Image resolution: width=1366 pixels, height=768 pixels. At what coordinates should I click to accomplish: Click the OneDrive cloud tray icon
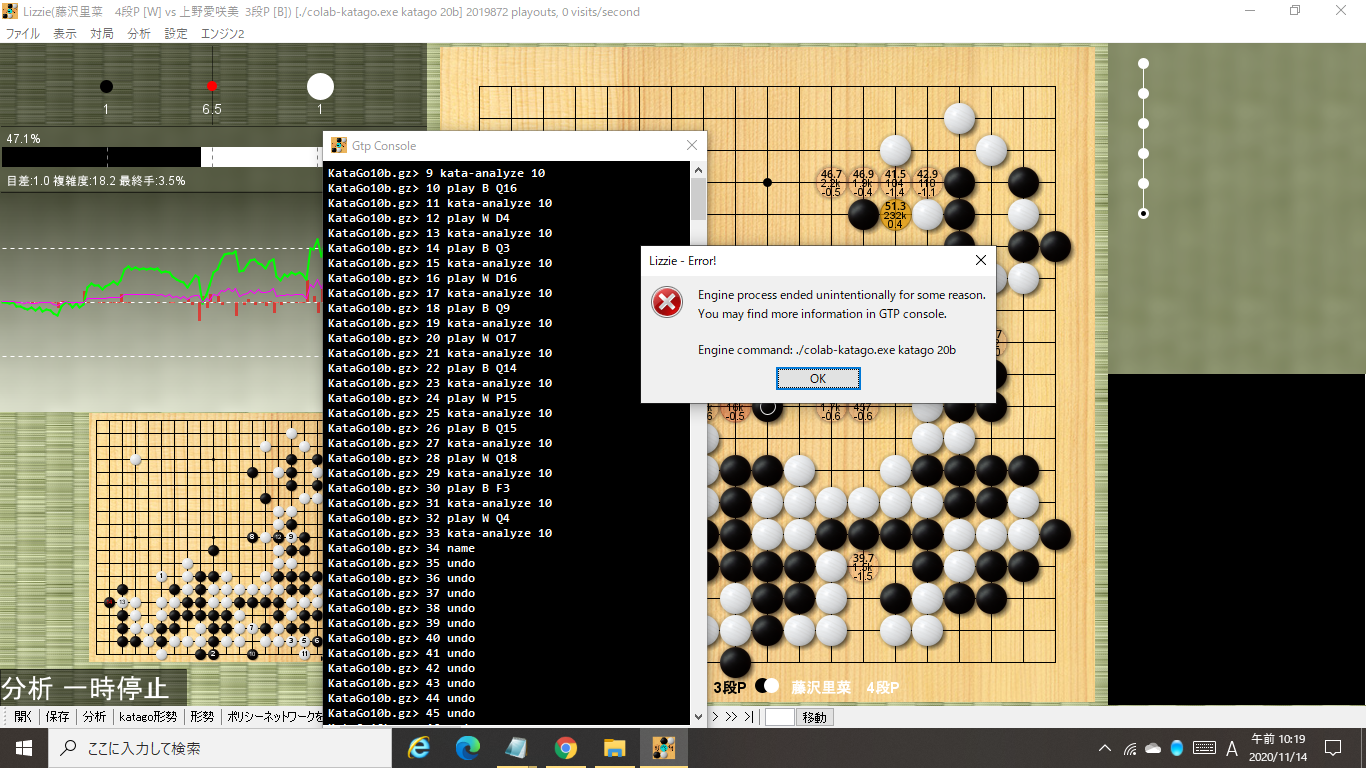pyautogui.click(x=1153, y=748)
